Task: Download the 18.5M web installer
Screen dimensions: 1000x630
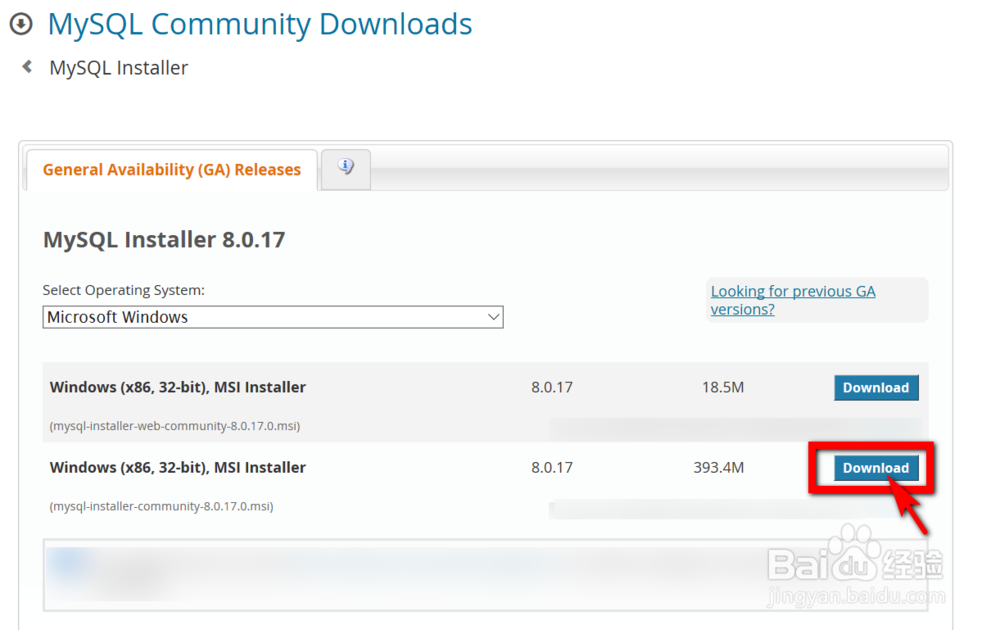Action: pyautogui.click(x=876, y=388)
